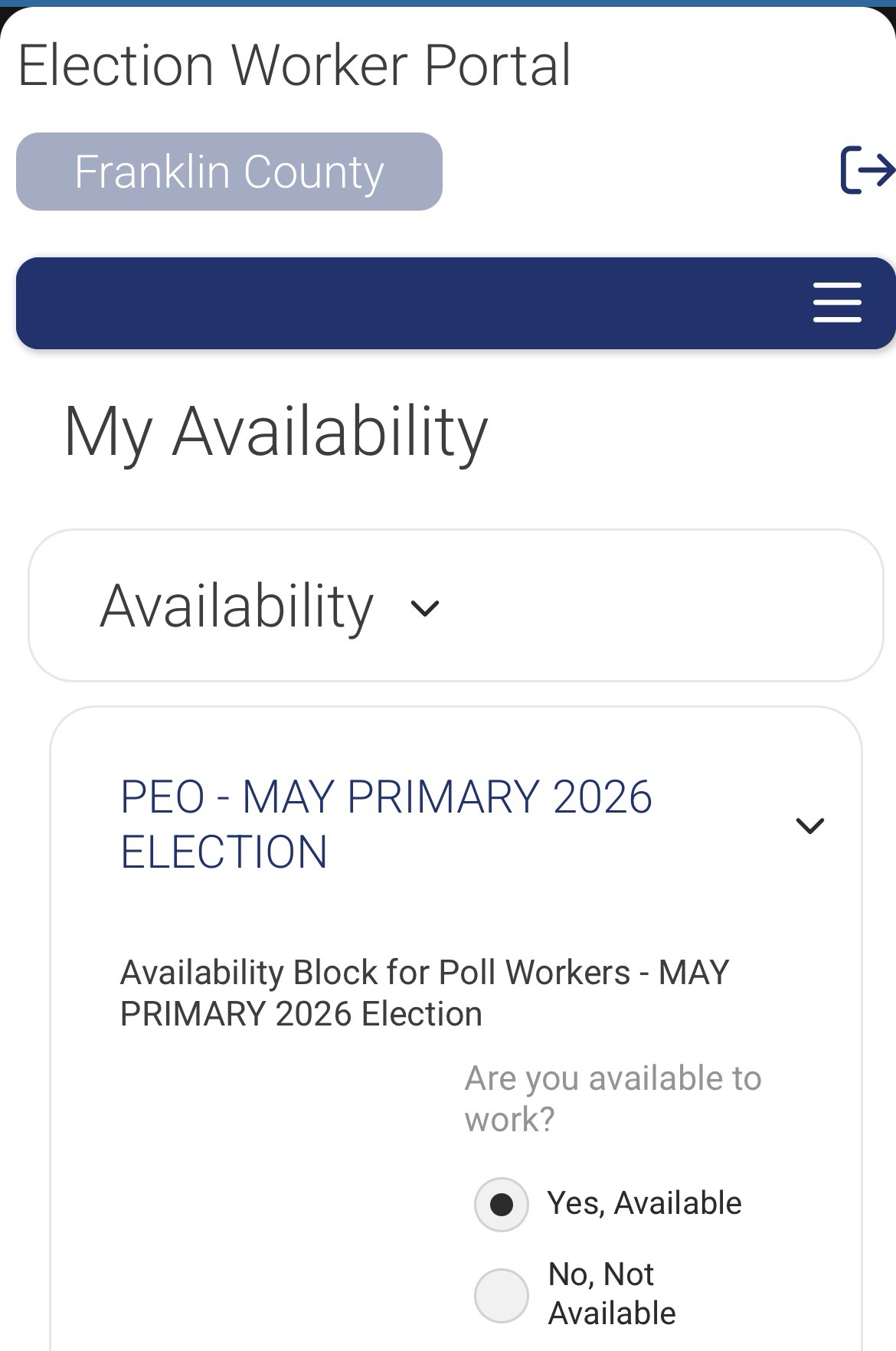
Task: Click the No, Not Available label text
Action: [611, 1294]
